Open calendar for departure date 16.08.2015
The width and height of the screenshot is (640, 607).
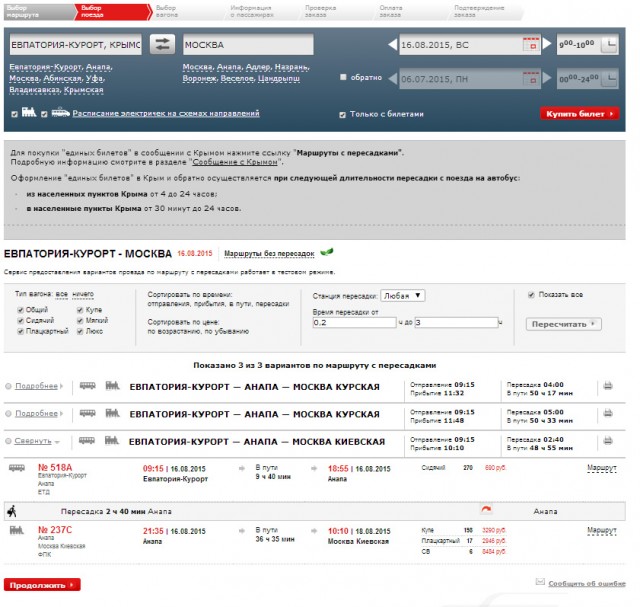(x=532, y=46)
